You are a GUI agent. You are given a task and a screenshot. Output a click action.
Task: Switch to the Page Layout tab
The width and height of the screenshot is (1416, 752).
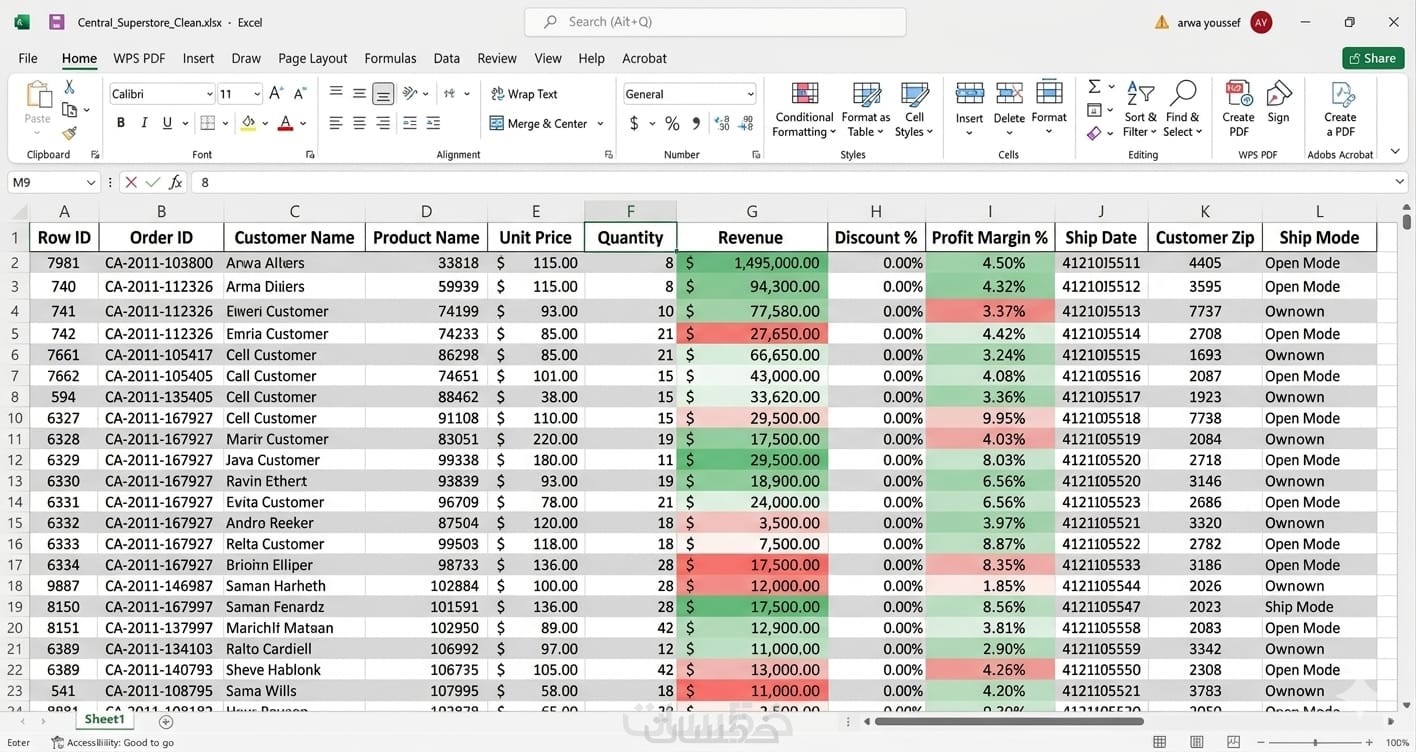click(x=313, y=58)
